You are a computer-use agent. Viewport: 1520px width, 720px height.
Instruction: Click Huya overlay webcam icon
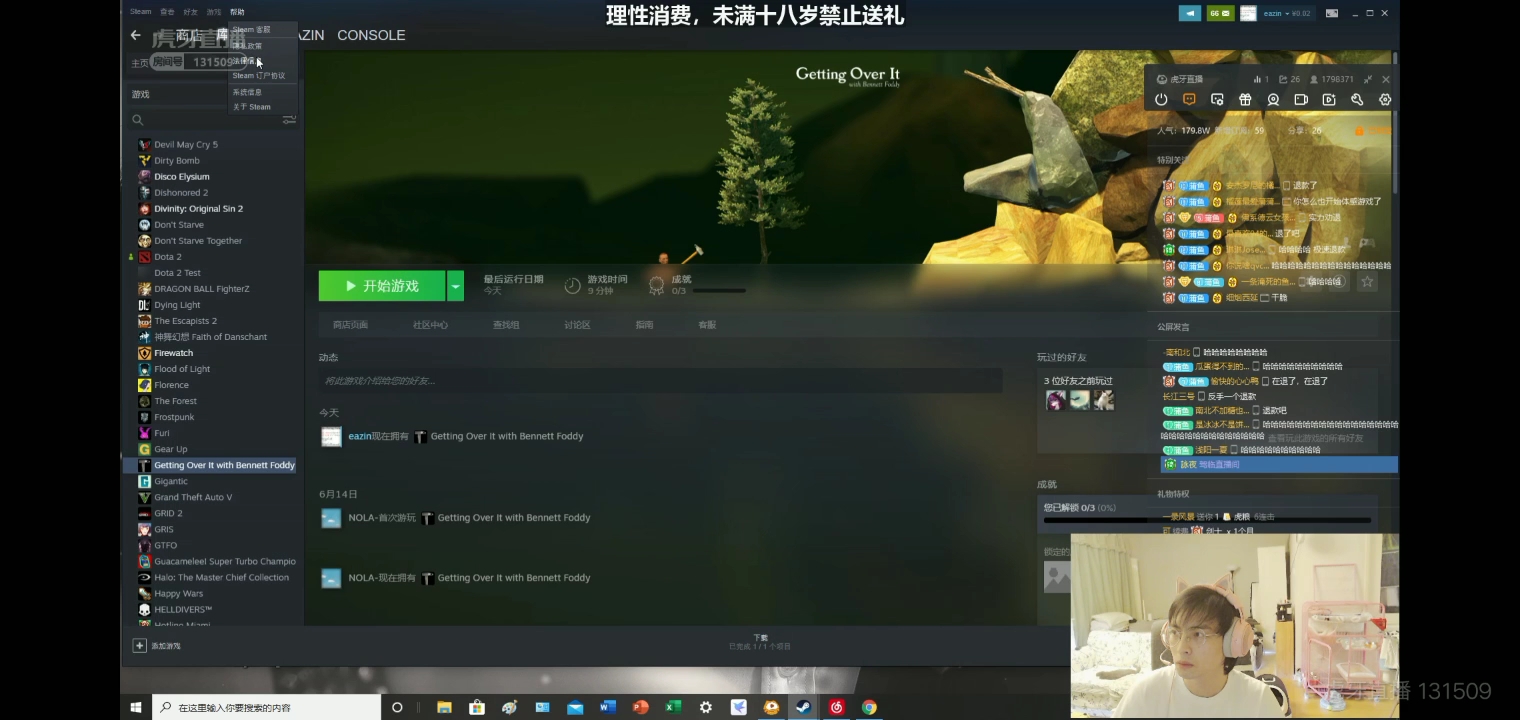click(x=1273, y=100)
